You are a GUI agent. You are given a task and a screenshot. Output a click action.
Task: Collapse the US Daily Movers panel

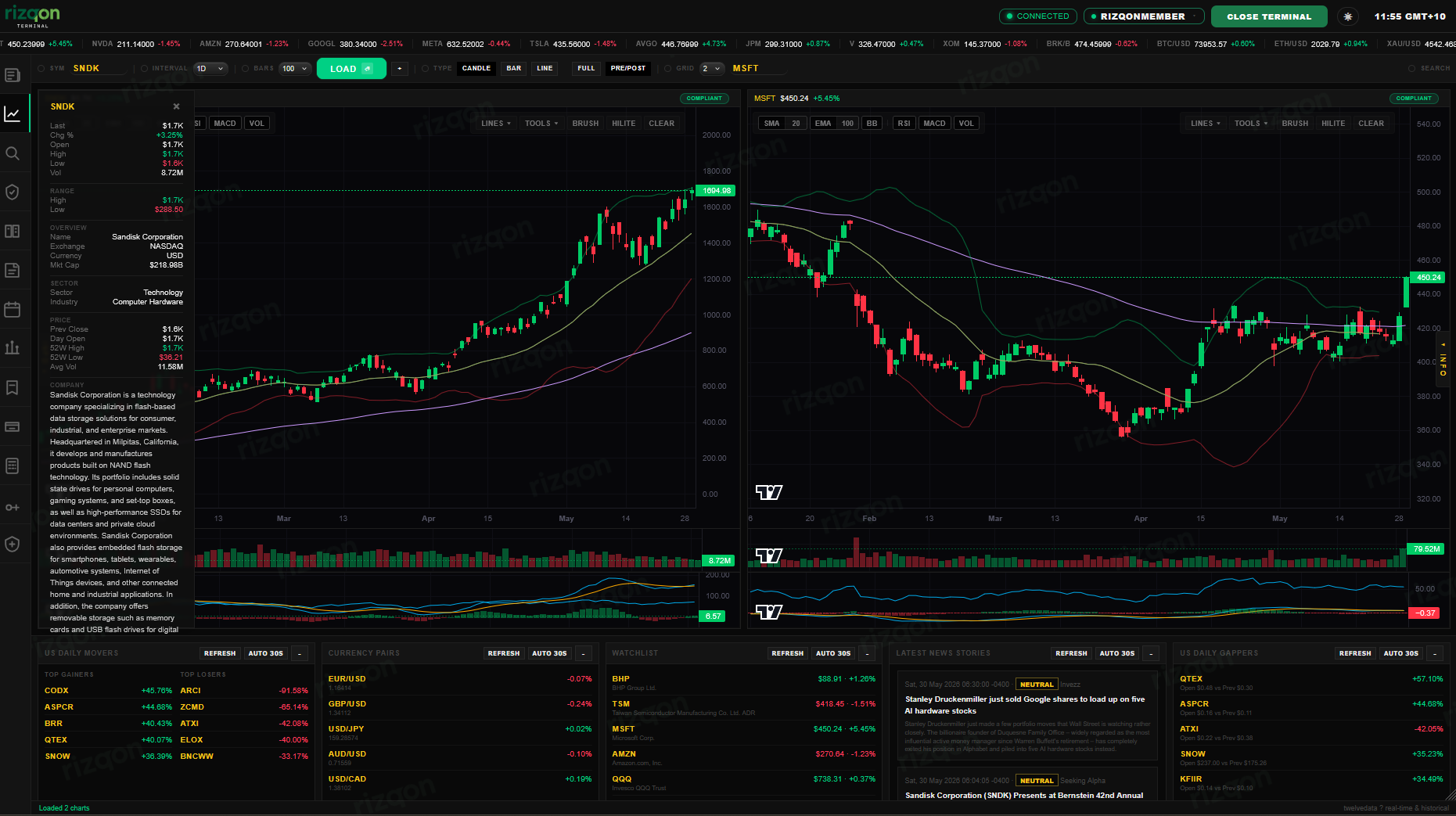click(300, 653)
